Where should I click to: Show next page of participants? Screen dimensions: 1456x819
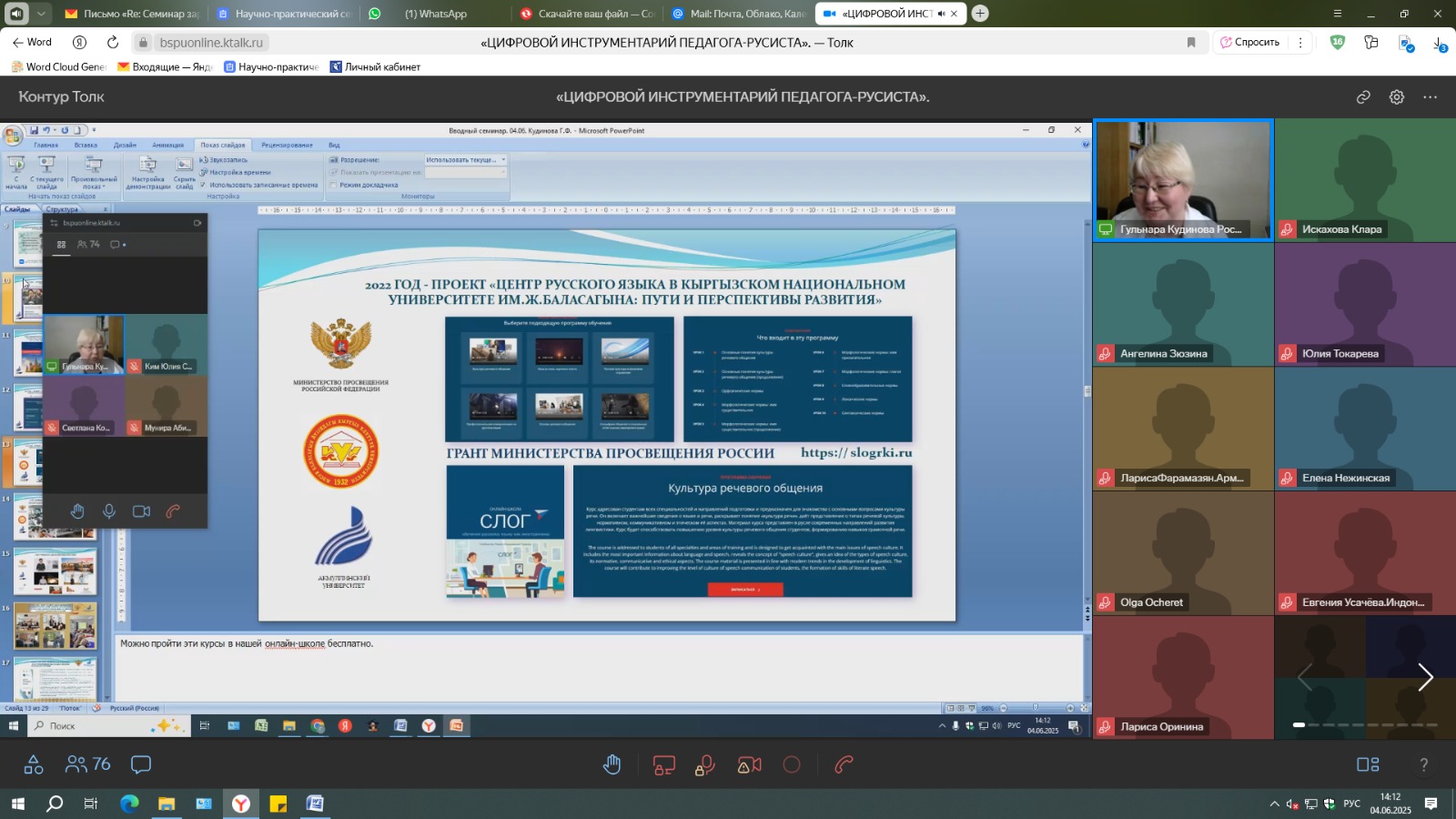[x=1425, y=677]
